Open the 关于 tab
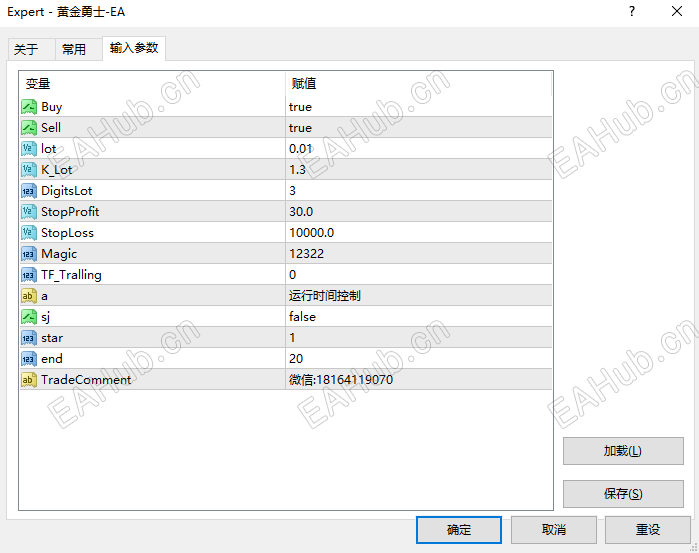 tap(31, 49)
